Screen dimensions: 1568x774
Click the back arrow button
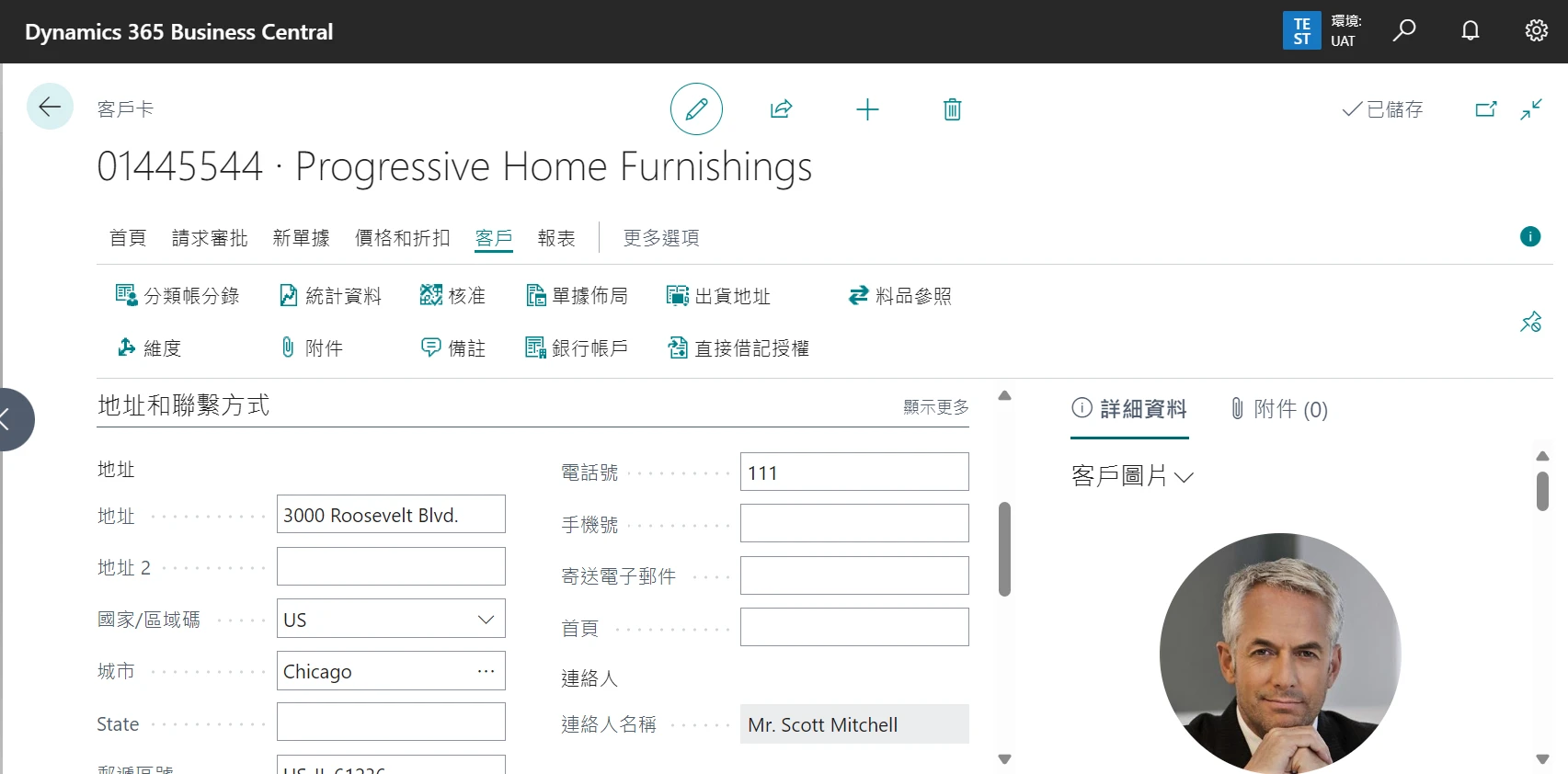(x=50, y=107)
